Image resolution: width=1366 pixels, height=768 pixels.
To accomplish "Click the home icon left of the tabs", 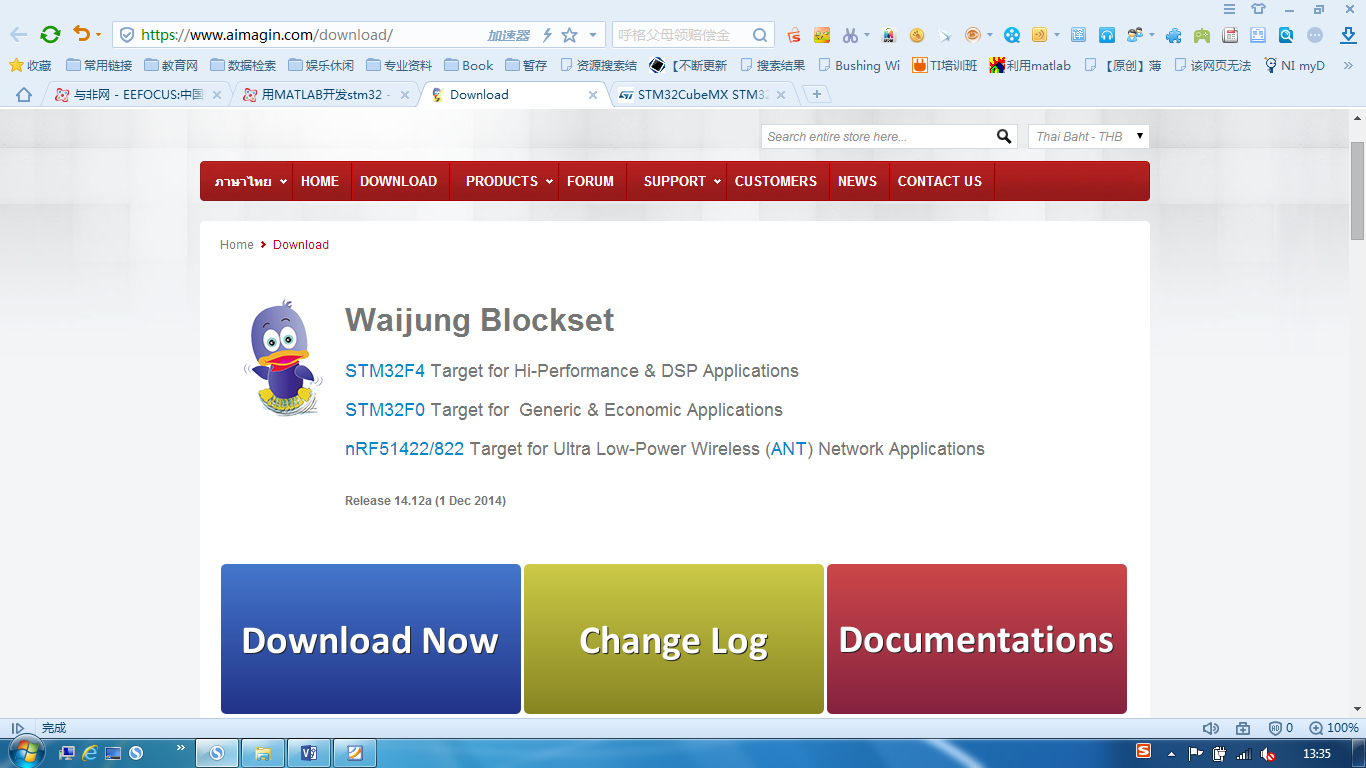I will (24, 95).
